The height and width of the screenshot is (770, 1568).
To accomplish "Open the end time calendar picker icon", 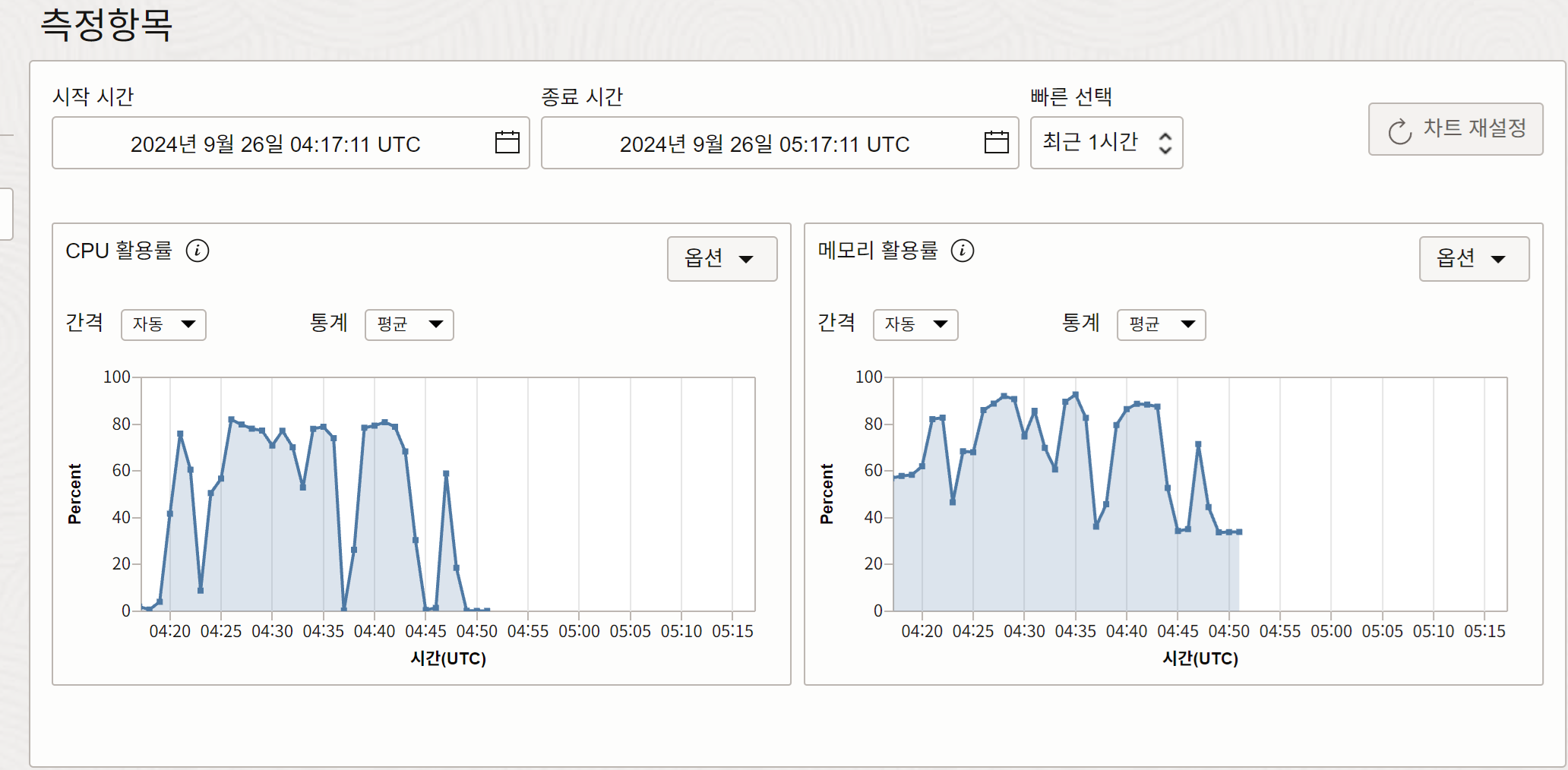I will click(x=996, y=143).
